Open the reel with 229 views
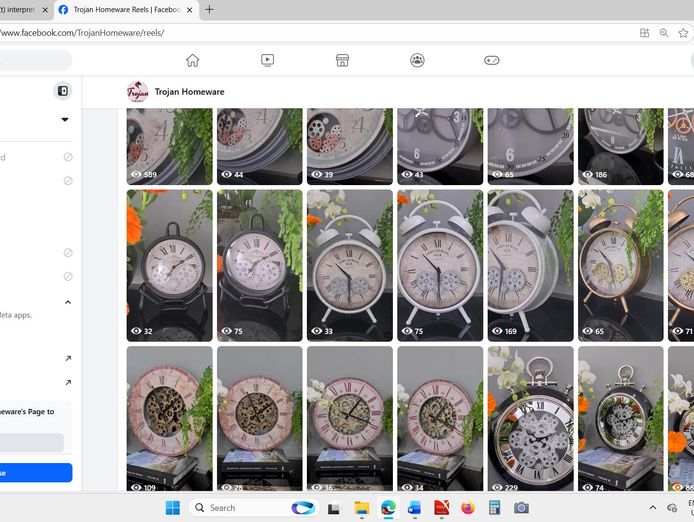Image resolution: width=694 pixels, height=522 pixels. point(530,418)
